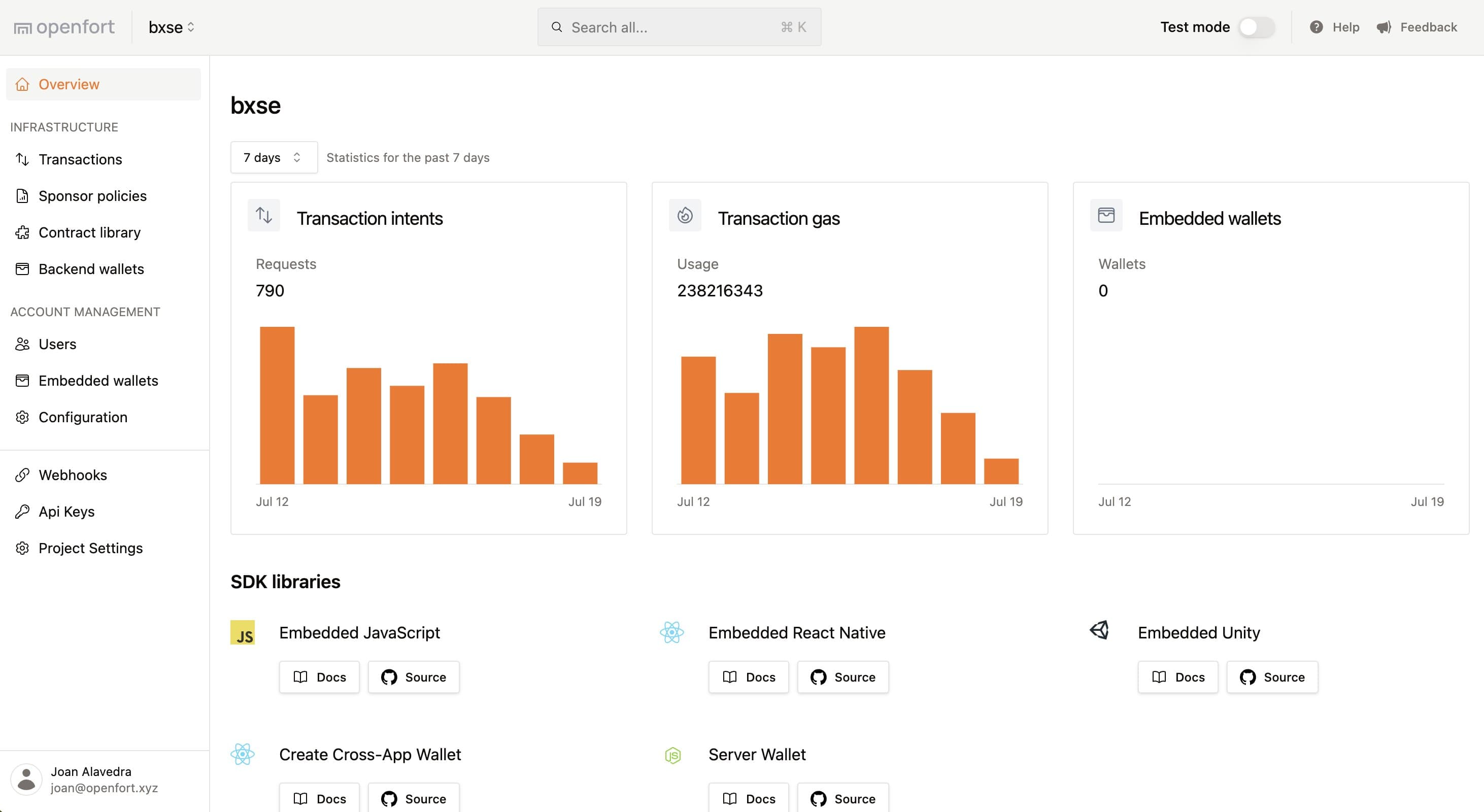Click the Sponsor policies document icon

pos(22,196)
